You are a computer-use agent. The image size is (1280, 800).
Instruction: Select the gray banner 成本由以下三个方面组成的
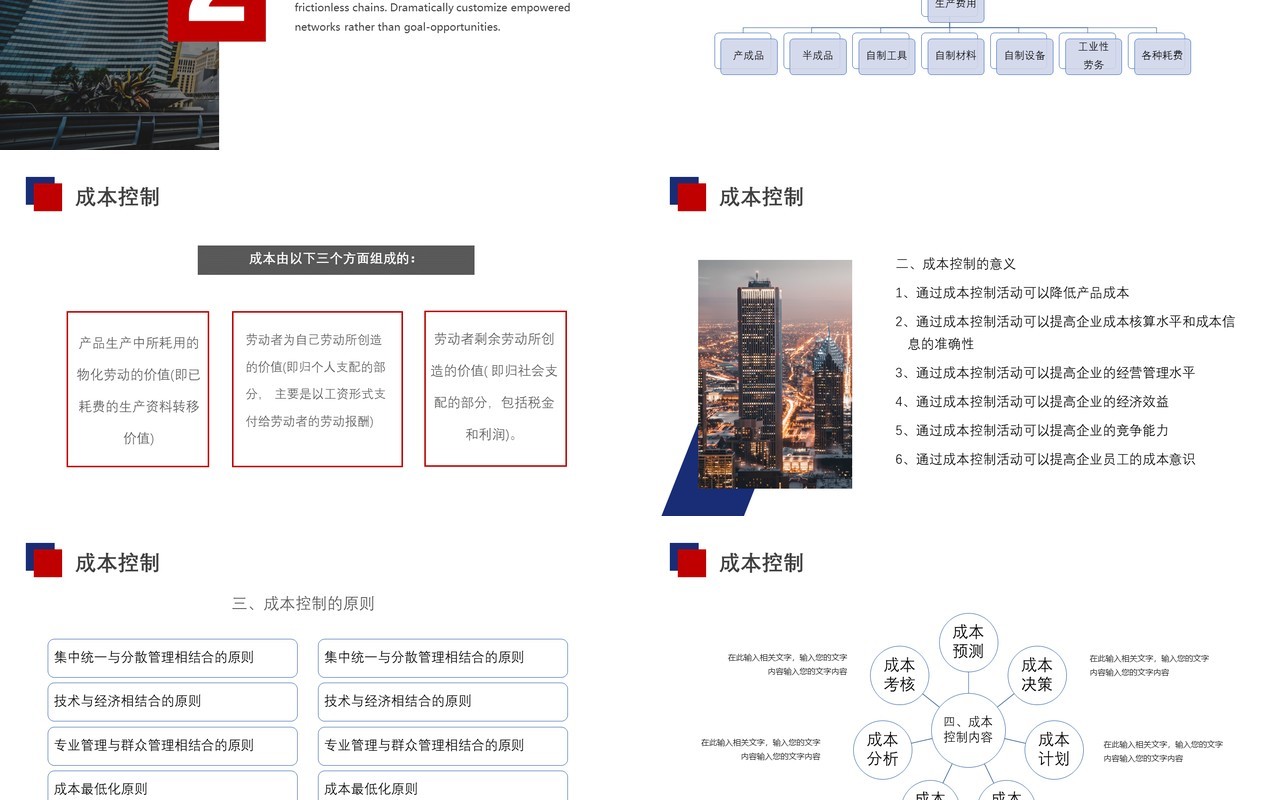point(336,259)
